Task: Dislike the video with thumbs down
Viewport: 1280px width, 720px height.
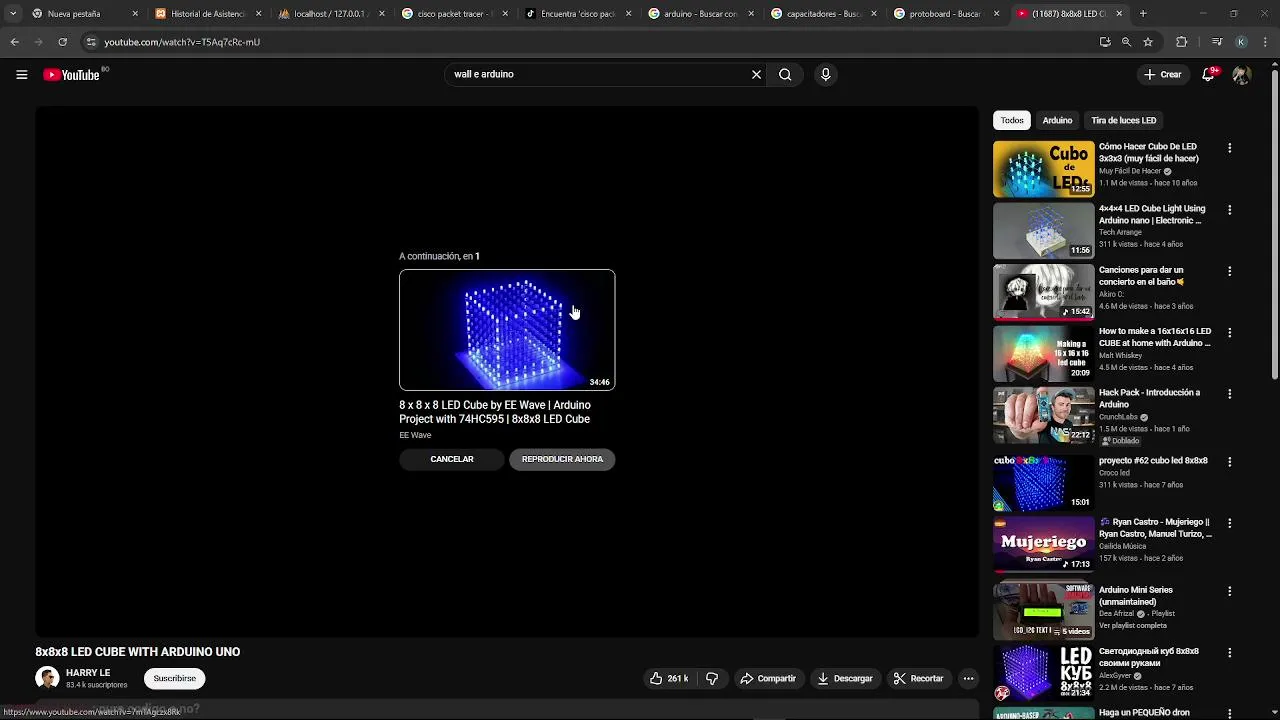Action: 712,678
